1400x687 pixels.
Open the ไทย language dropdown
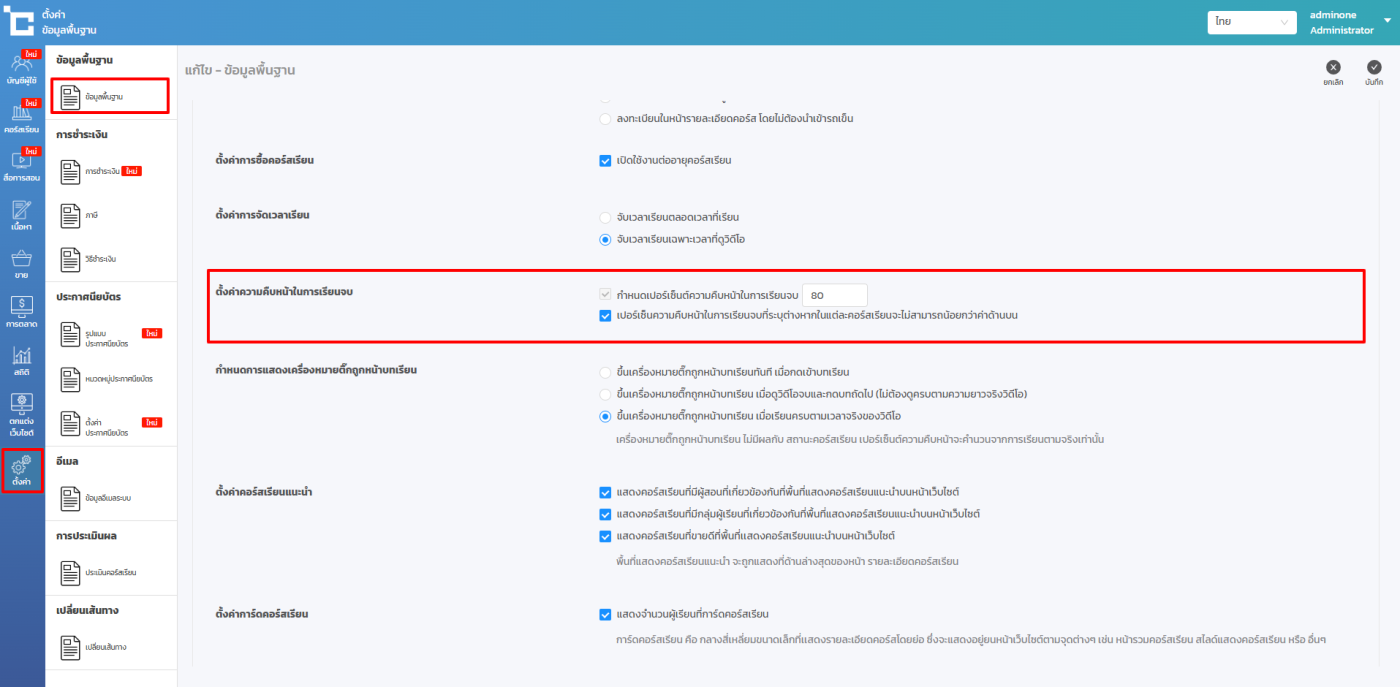click(1251, 22)
